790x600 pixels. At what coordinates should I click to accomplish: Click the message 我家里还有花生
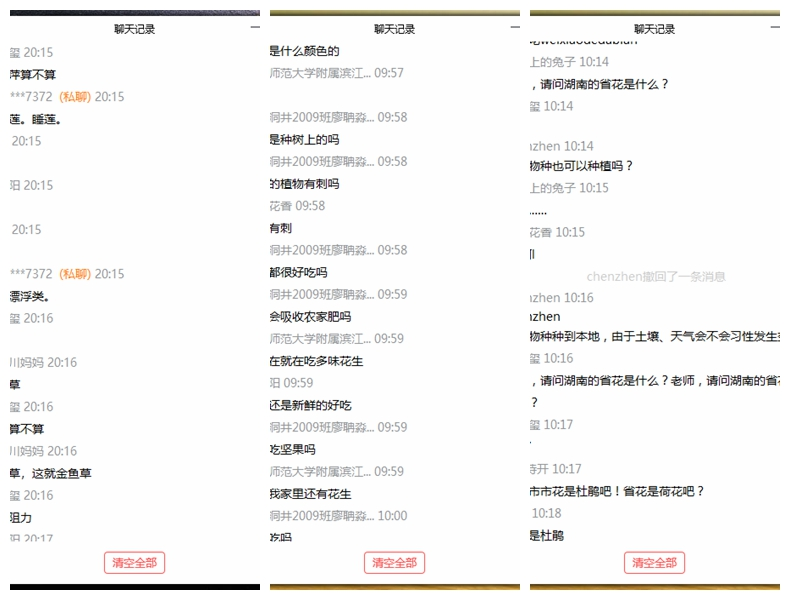coord(310,494)
